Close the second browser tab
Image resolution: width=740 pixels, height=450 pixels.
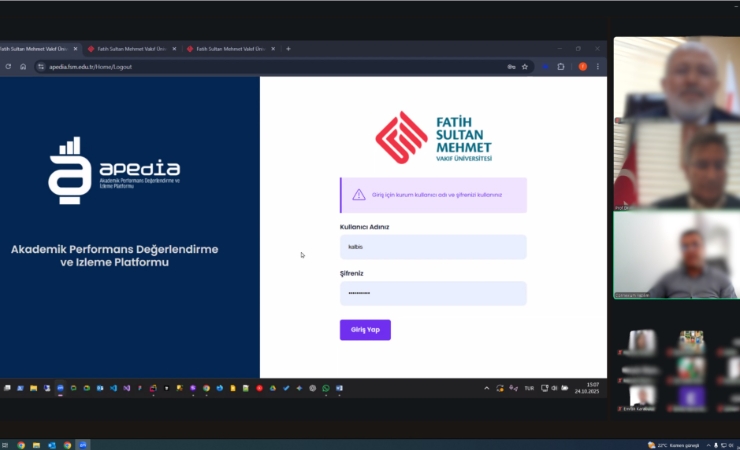174,48
